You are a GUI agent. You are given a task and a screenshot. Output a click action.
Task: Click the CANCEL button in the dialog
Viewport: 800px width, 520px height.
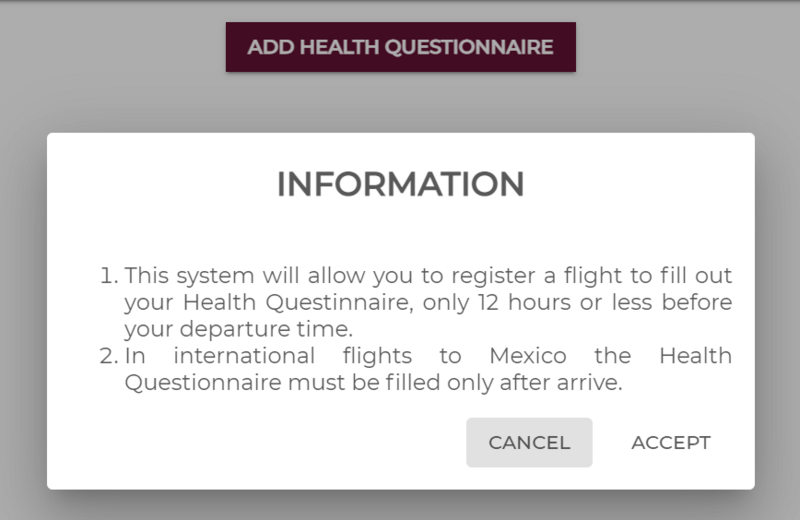point(529,442)
